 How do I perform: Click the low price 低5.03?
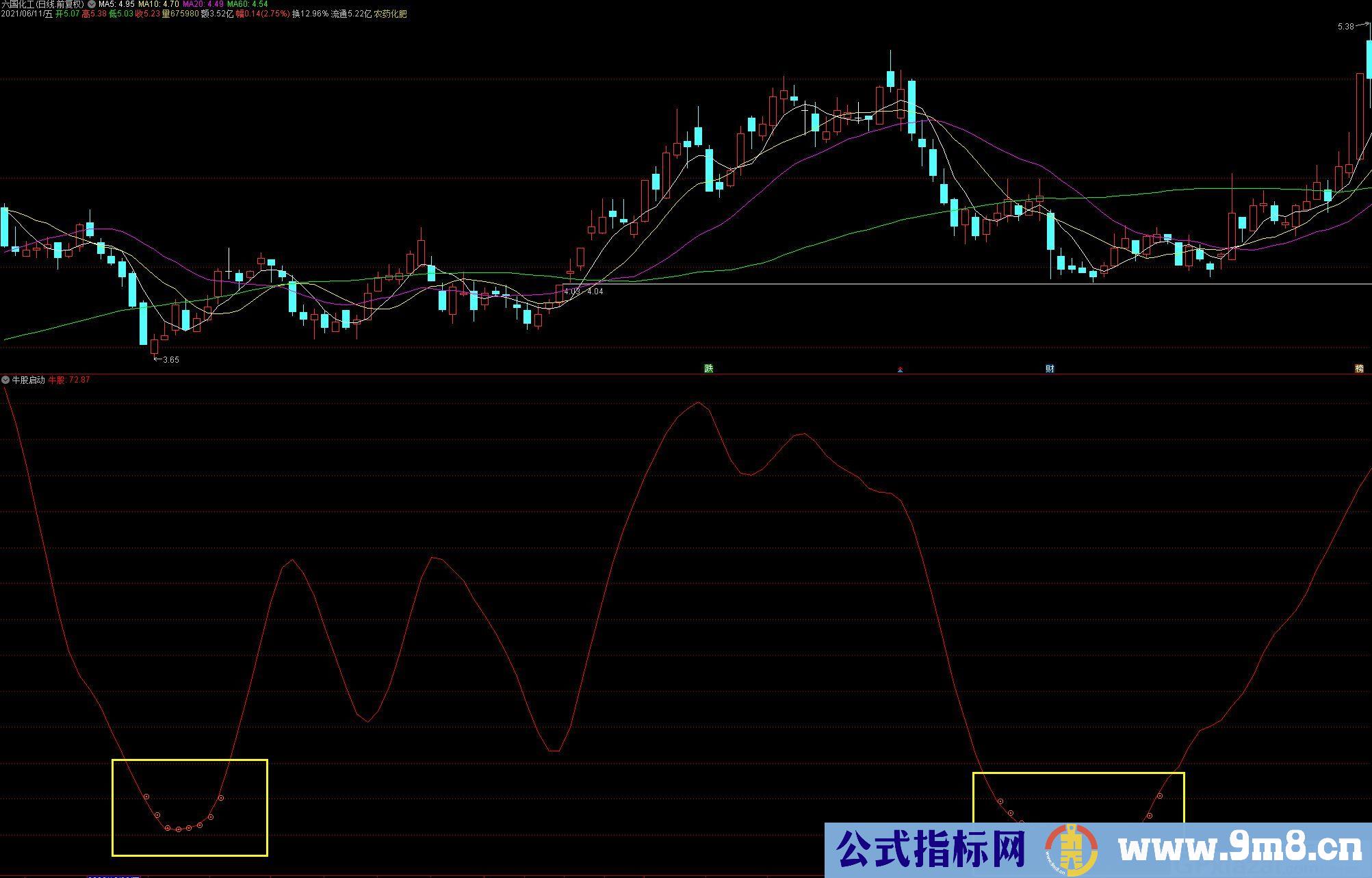(x=121, y=14)
